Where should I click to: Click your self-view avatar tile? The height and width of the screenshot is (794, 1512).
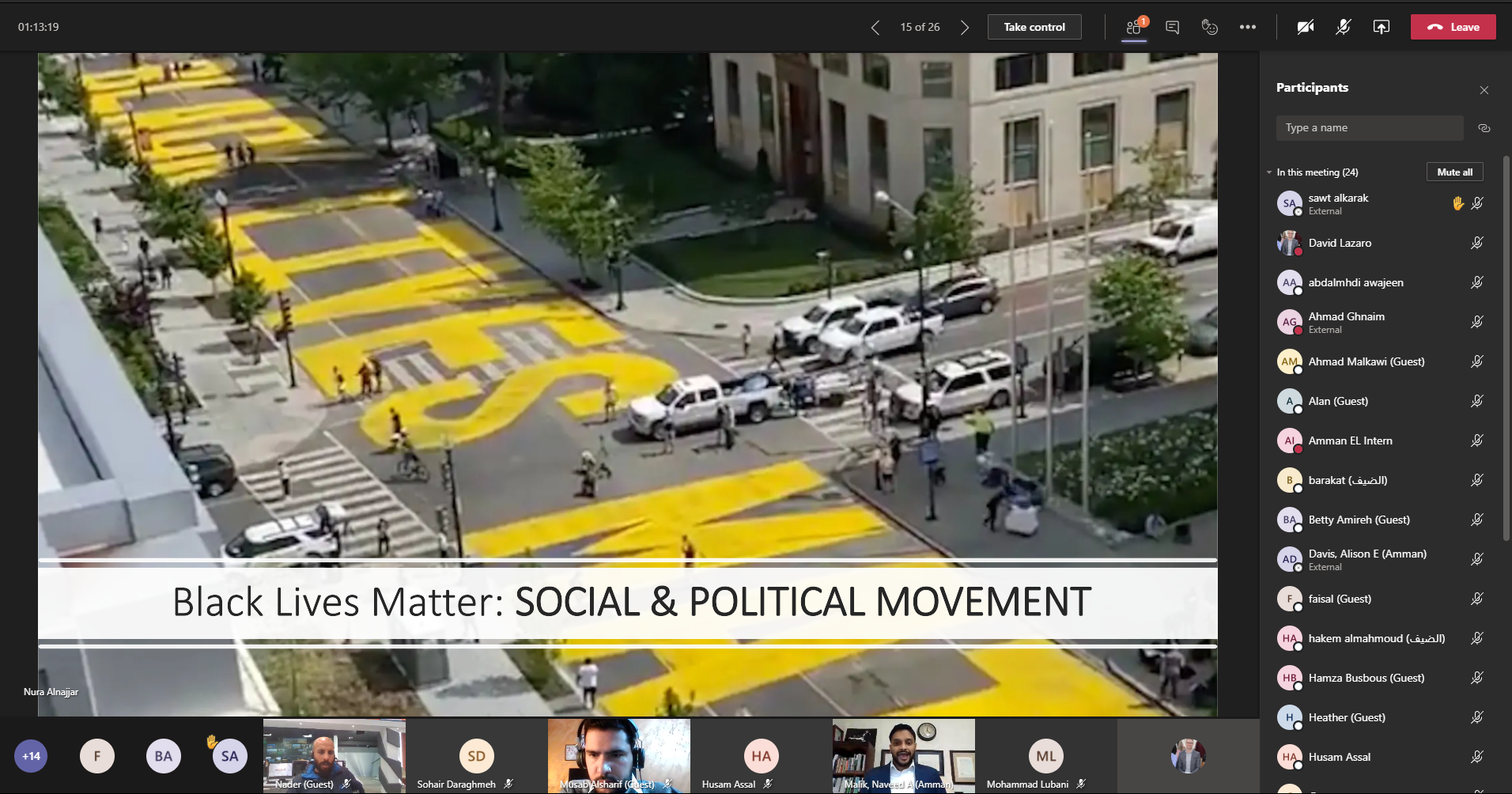coord(1189,756)
